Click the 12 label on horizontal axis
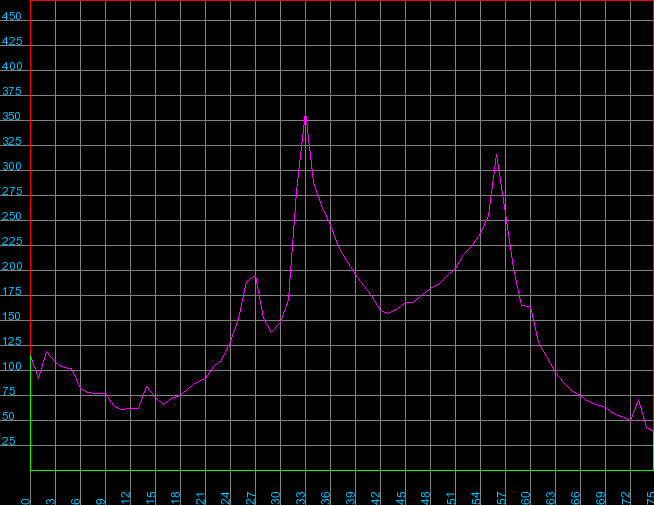The width and height of the screenshot is (654, 505). (126, 498)
